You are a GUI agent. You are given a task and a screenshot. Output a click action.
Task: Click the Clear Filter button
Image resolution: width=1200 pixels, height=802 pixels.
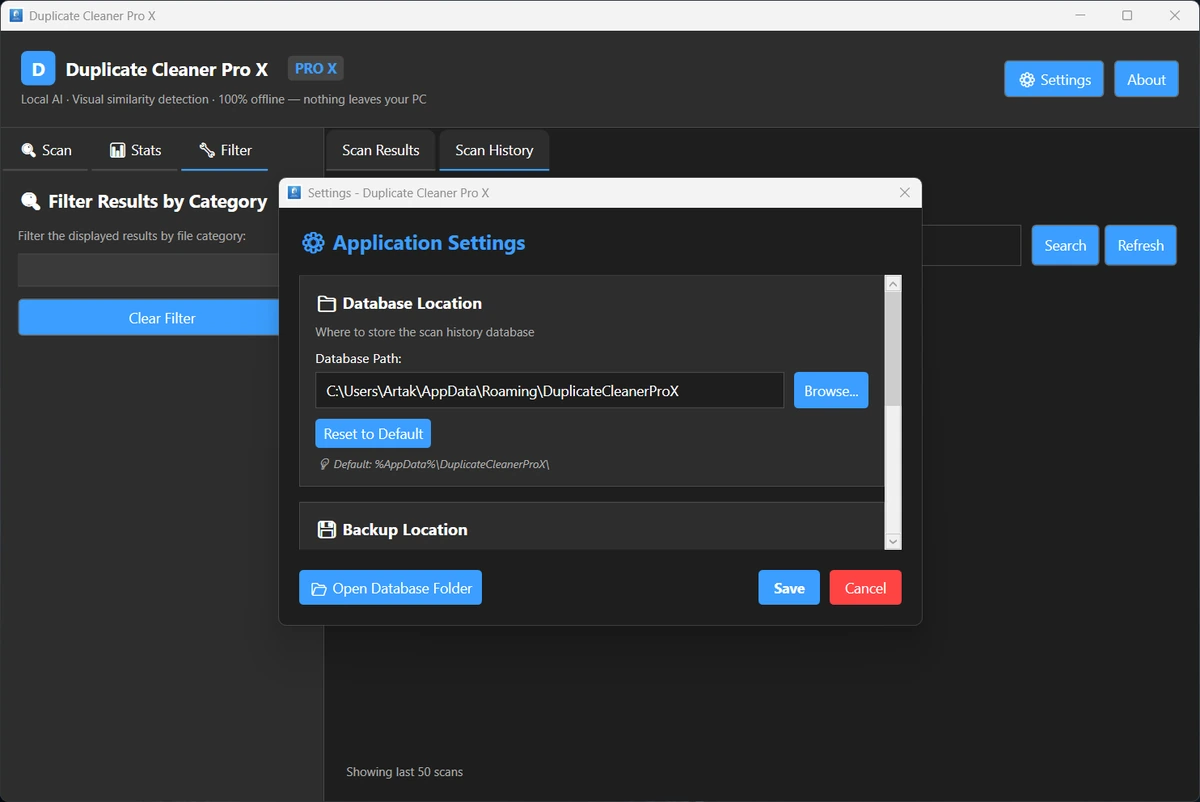(x=162, y=318)
